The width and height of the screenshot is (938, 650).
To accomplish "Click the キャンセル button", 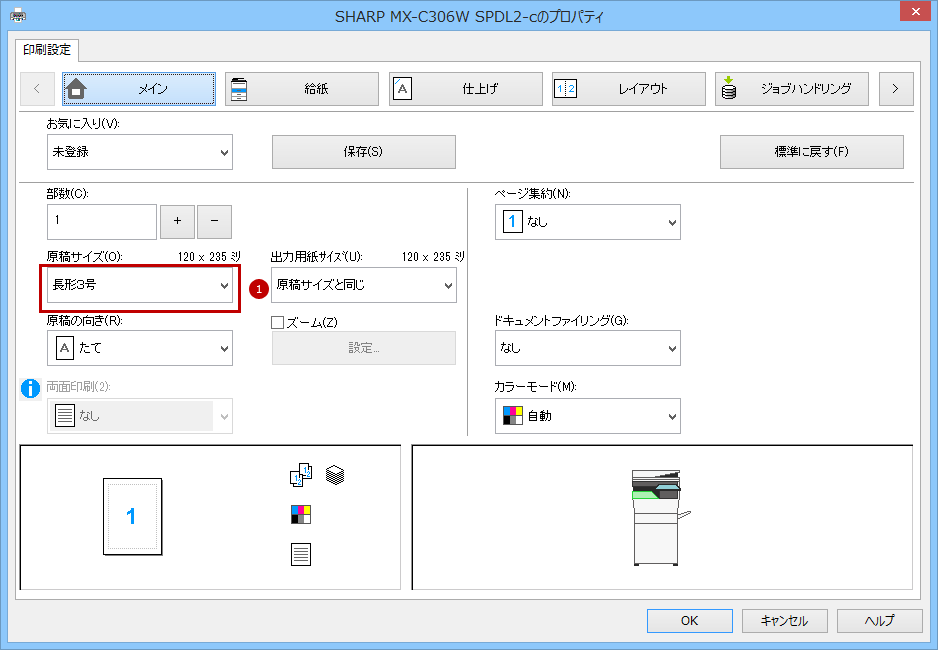I will tap(785, 621).
